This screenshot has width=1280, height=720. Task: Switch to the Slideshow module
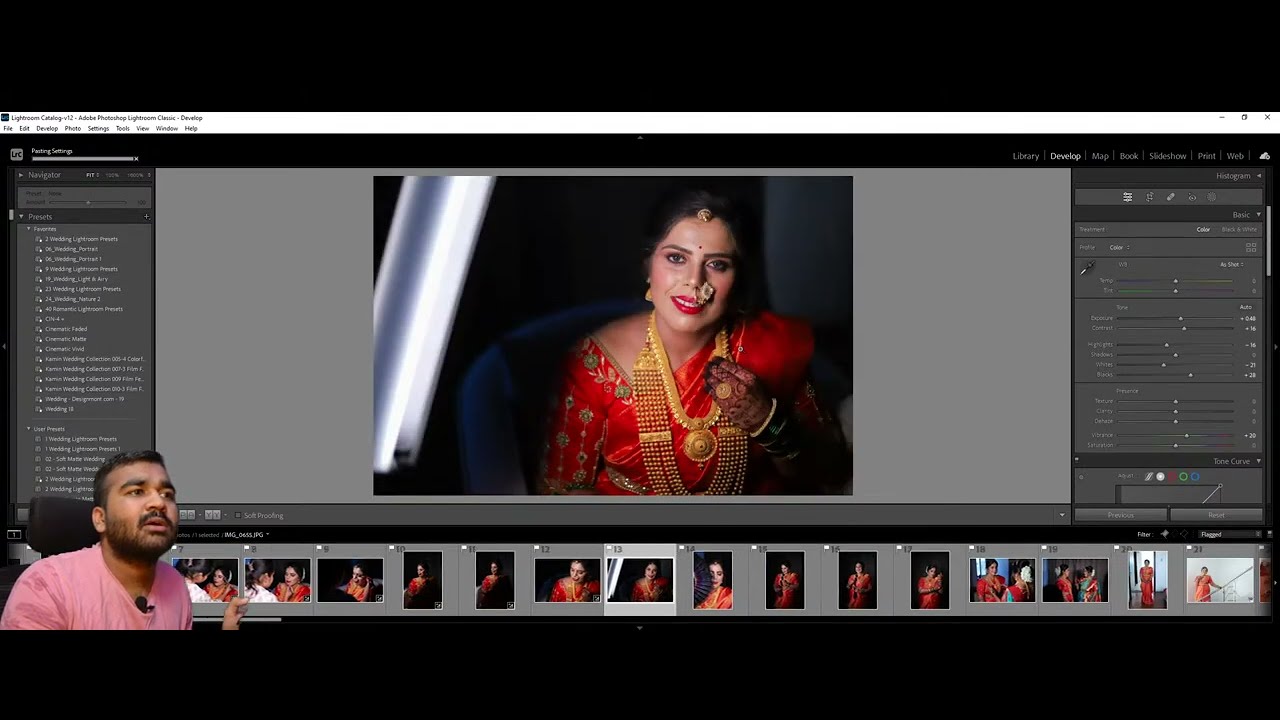click(x=1167, y=156)
